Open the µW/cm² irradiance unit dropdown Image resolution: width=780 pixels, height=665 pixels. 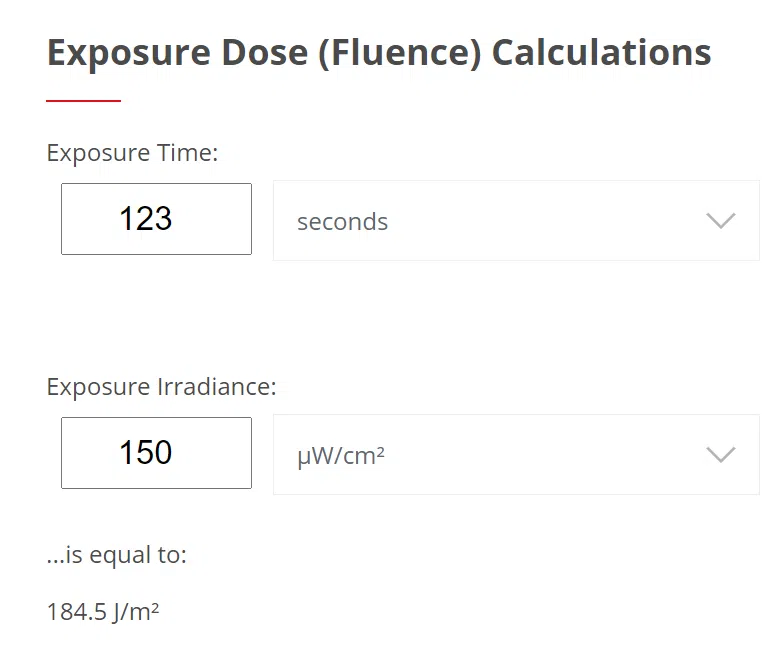tap(515, 455)
